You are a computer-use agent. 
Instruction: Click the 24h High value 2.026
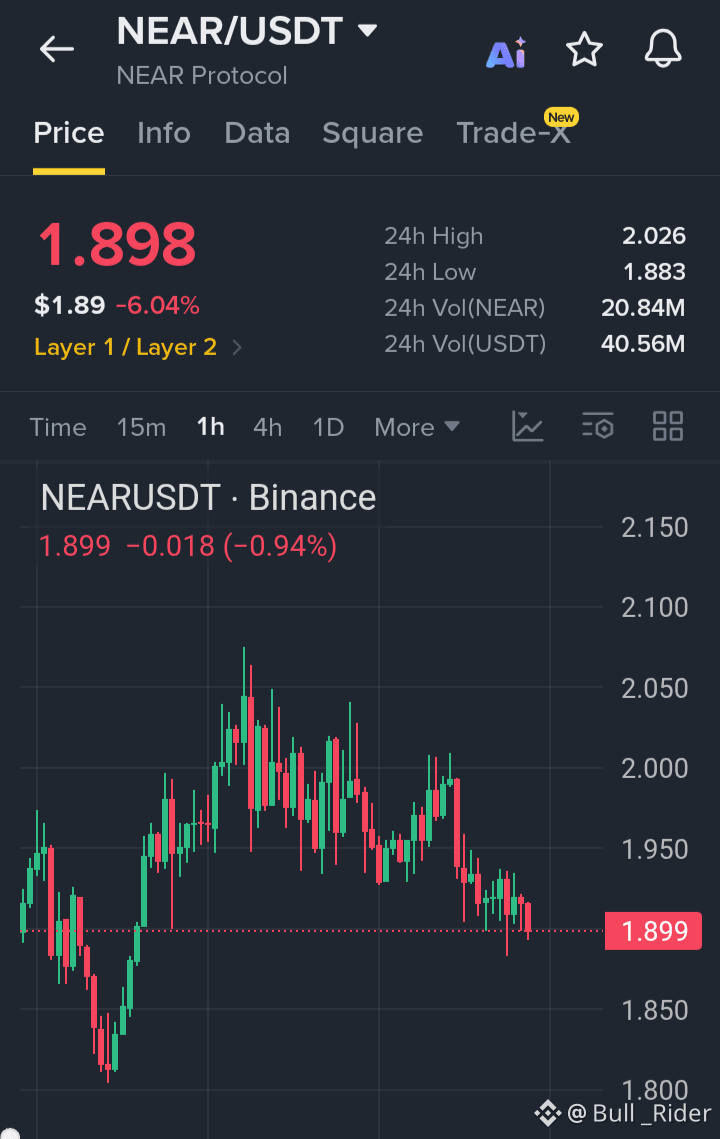[654, 235]
